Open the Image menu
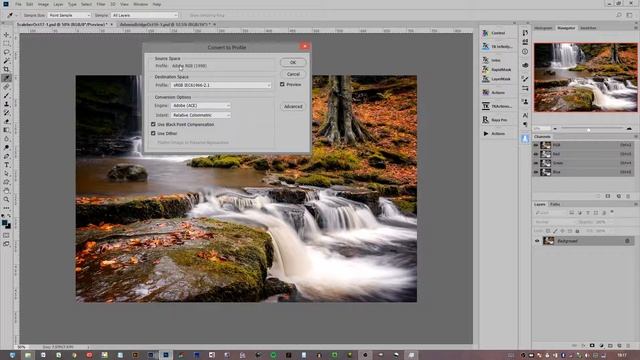Viewport: 640px width, 360px height. coord(43,4)
